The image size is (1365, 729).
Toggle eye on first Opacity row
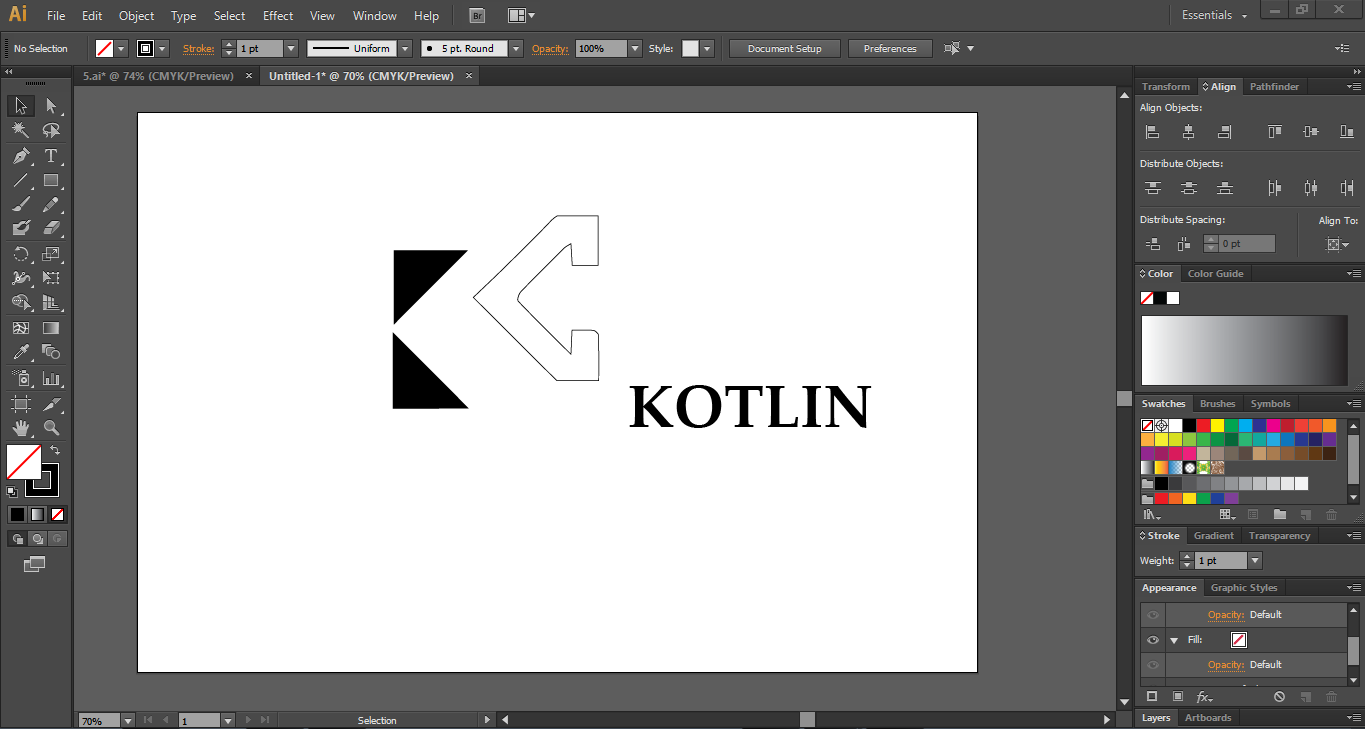coord(1153,615)
